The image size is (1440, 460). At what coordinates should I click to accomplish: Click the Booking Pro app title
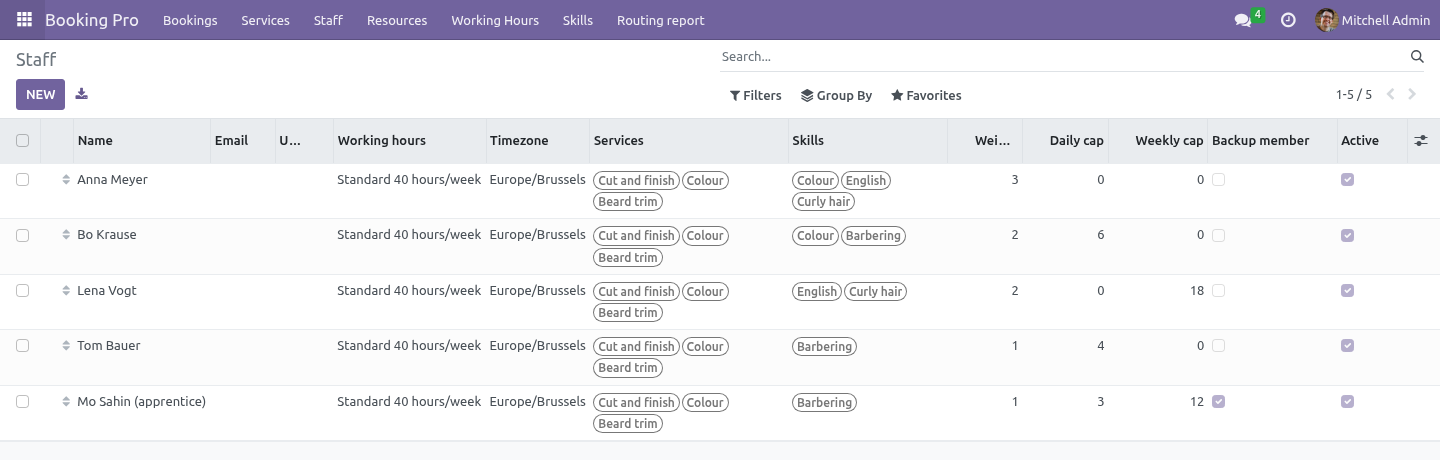click(x=92, y=20)
